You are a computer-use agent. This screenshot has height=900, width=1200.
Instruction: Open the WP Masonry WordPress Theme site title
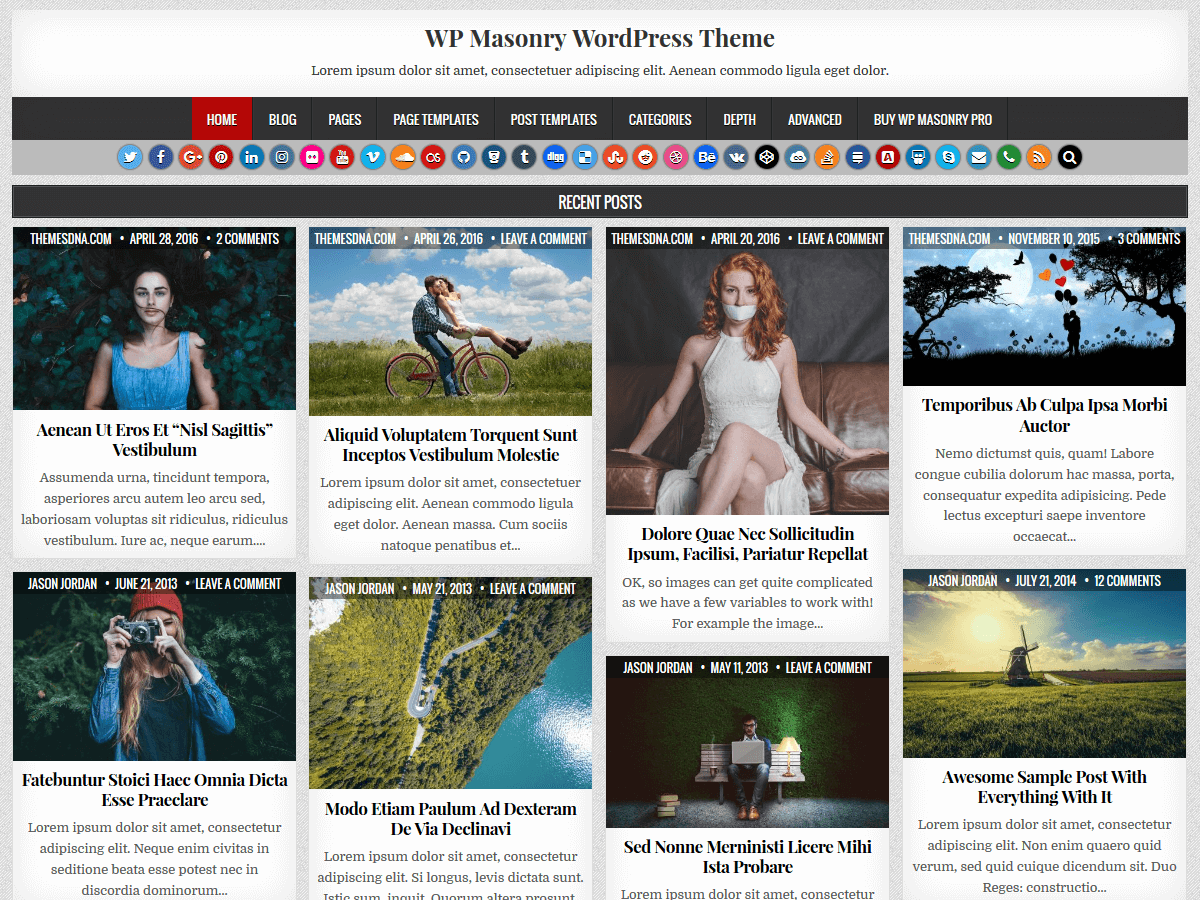tap(599, 39)
